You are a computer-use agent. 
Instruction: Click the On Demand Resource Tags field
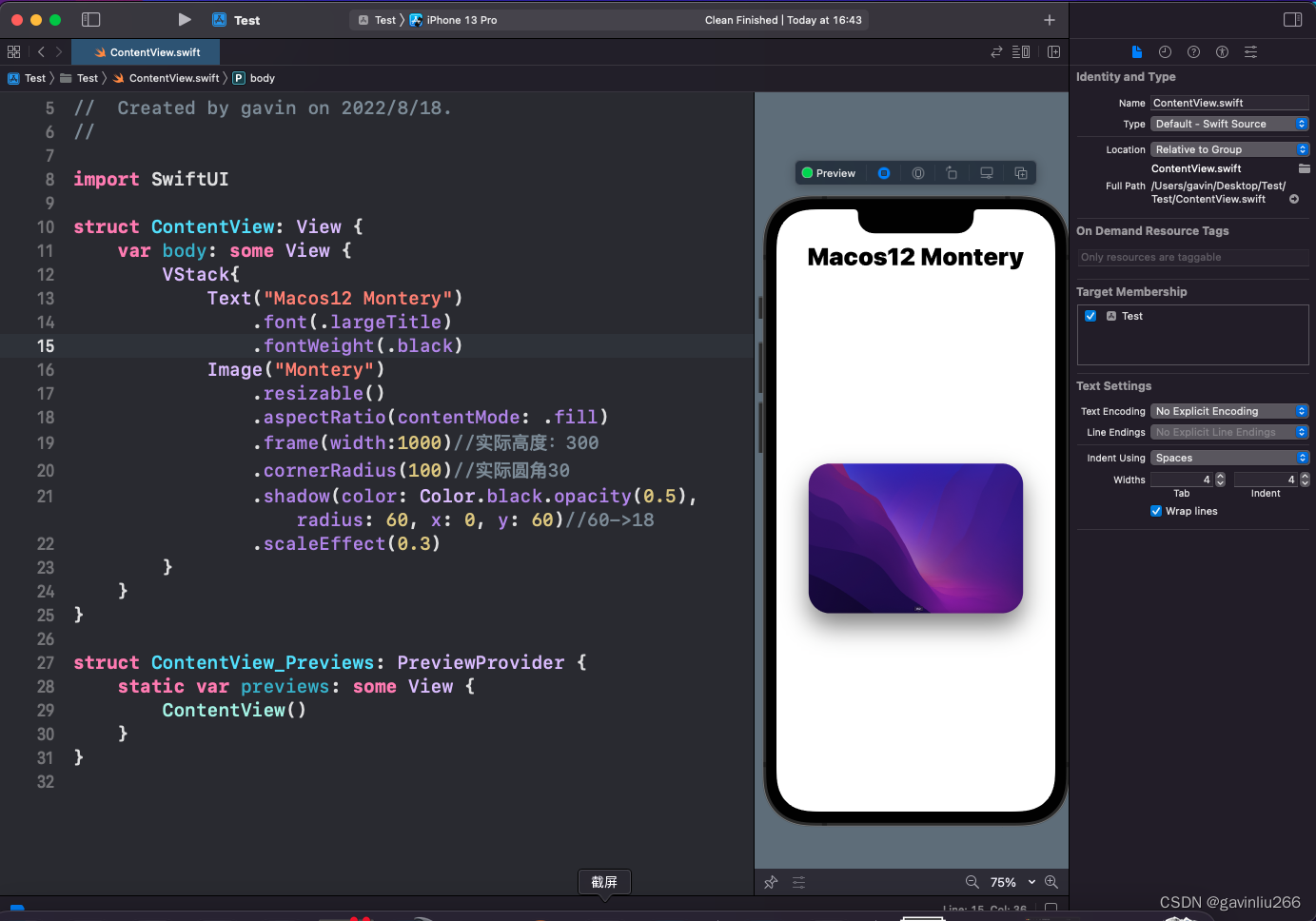(1192, 257)
